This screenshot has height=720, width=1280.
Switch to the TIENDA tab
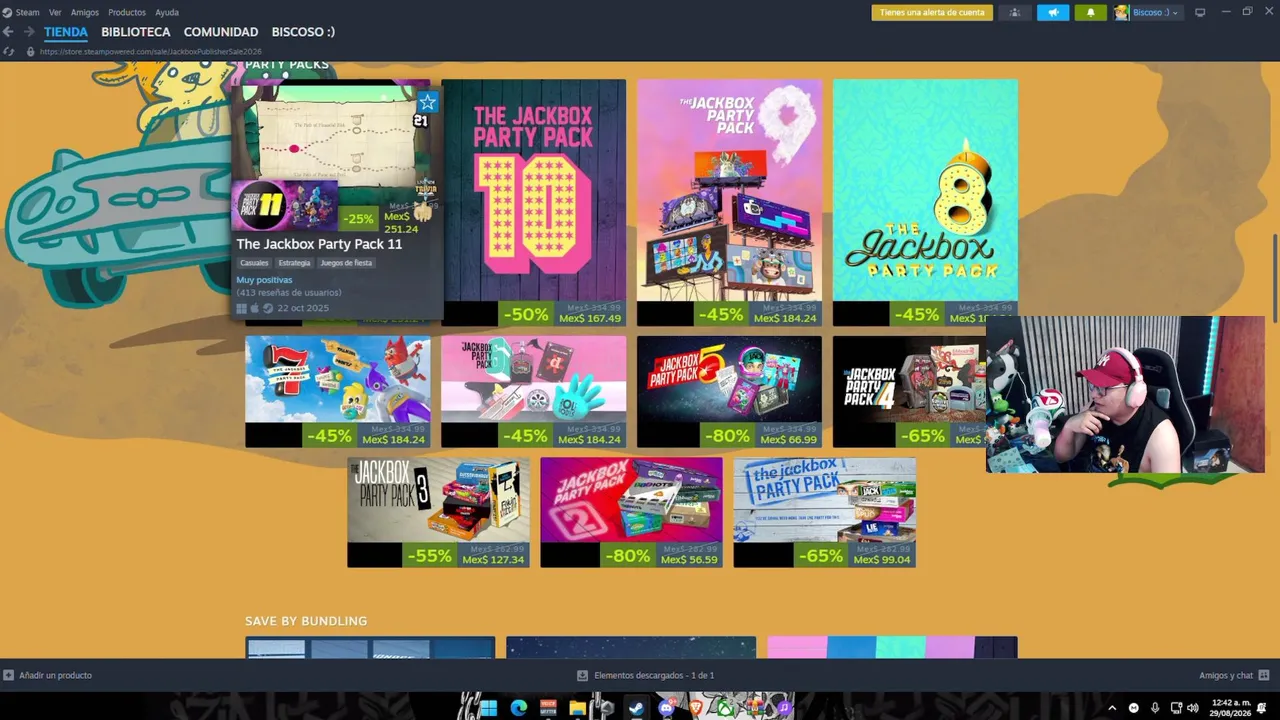pyautogui.click(x=66, y=32)
